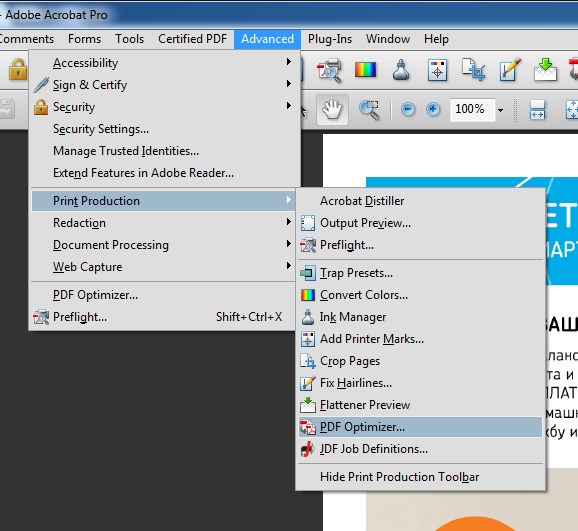578x531 pixels.
Task: Choose Add Printer Marks in submenu
Action: tap(420, 339)
